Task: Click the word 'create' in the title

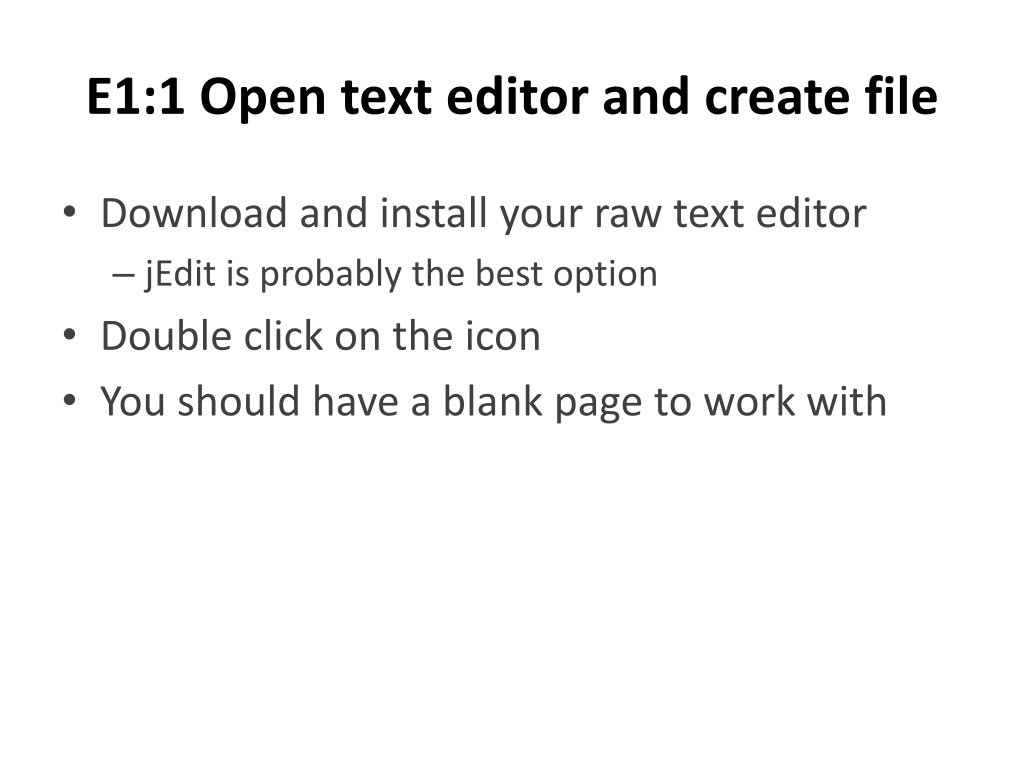Action: 778,97
